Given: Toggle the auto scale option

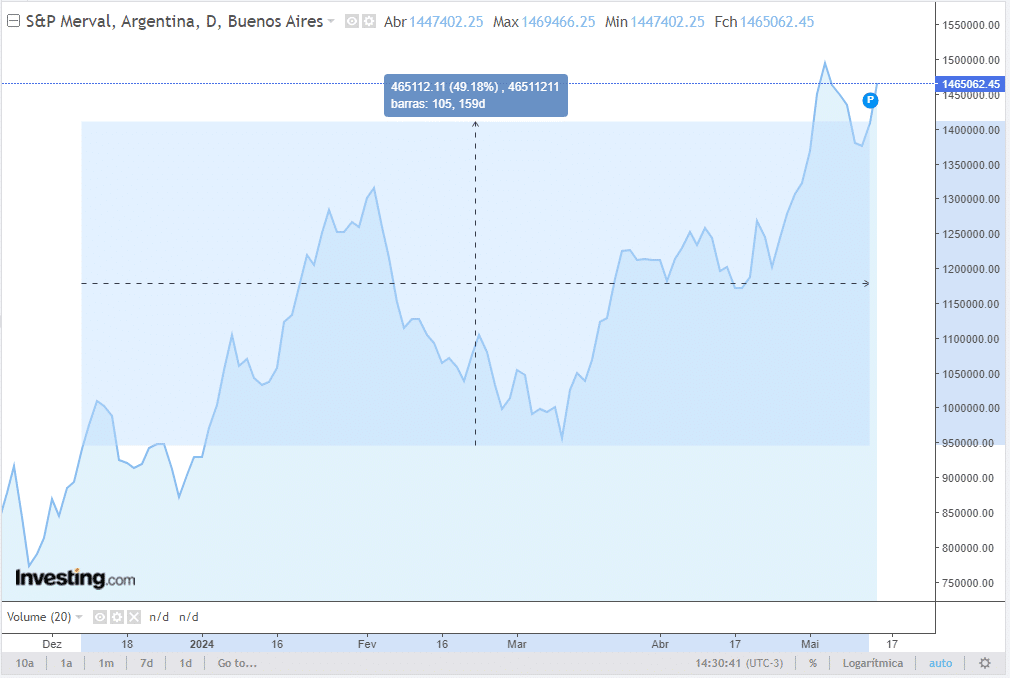Looking at the screenshot, I should pyautogui.click(x=940, y=663).
